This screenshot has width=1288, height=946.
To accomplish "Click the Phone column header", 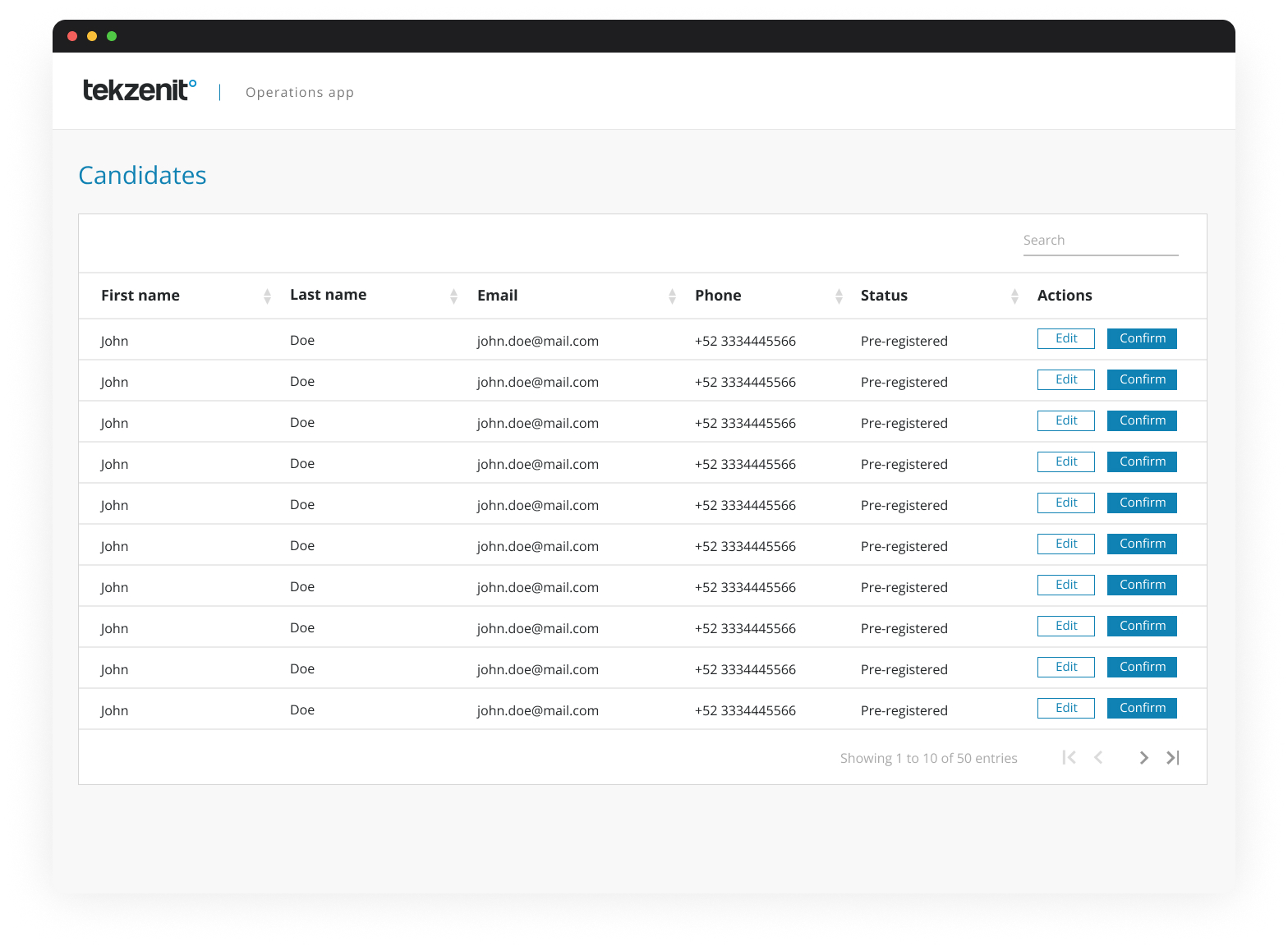I will pyautogui.click(x=718, y=296).
